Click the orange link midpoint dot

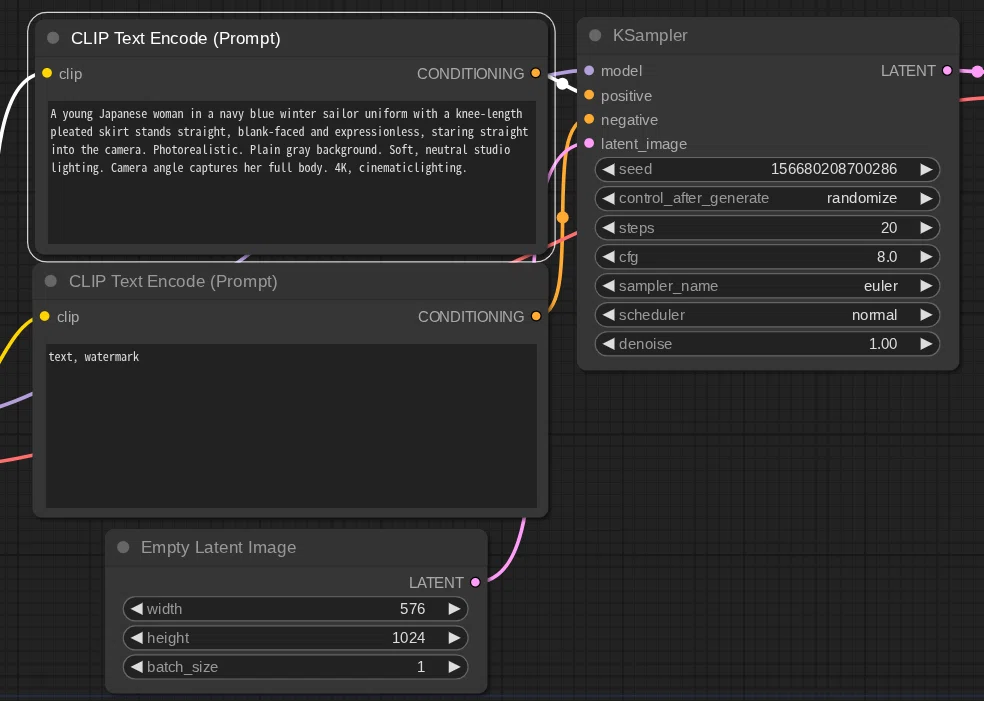click(563, 218)
